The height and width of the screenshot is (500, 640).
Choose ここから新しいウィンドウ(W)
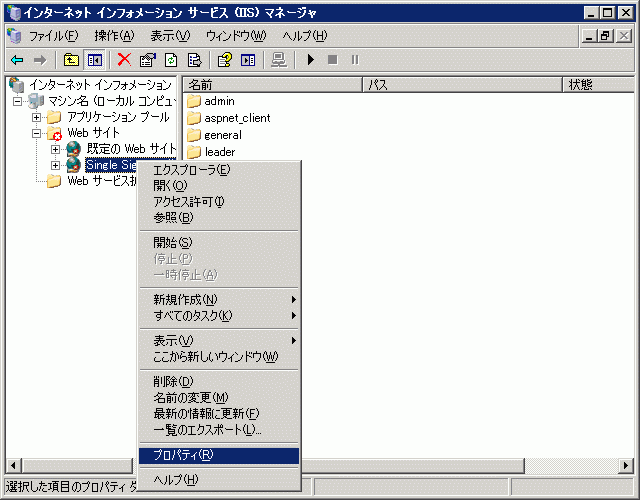219,357
